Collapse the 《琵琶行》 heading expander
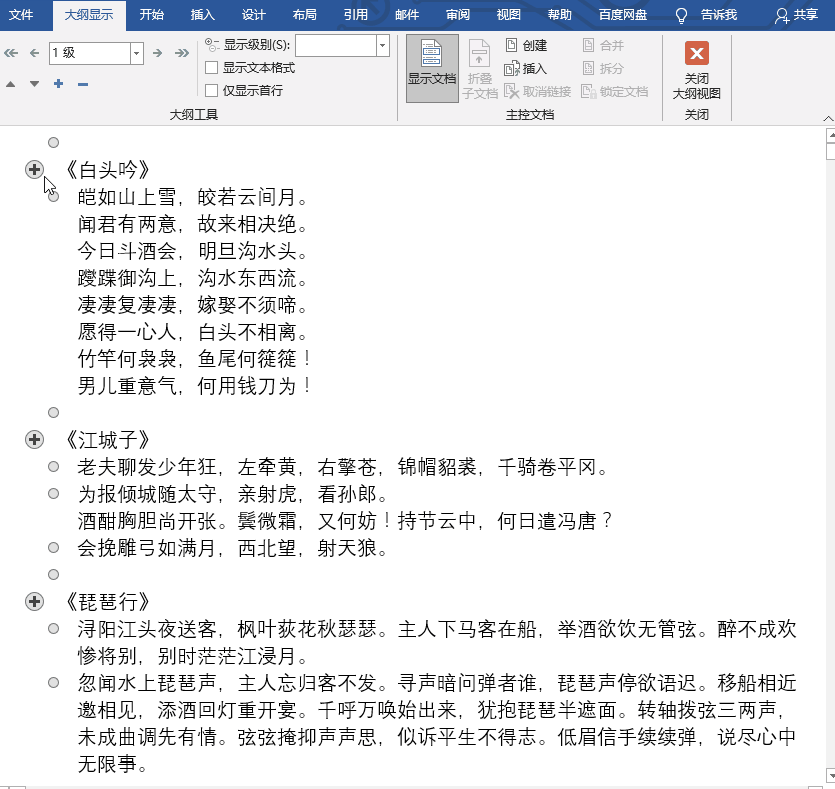 pyautogui.click(x=34, y=601)
